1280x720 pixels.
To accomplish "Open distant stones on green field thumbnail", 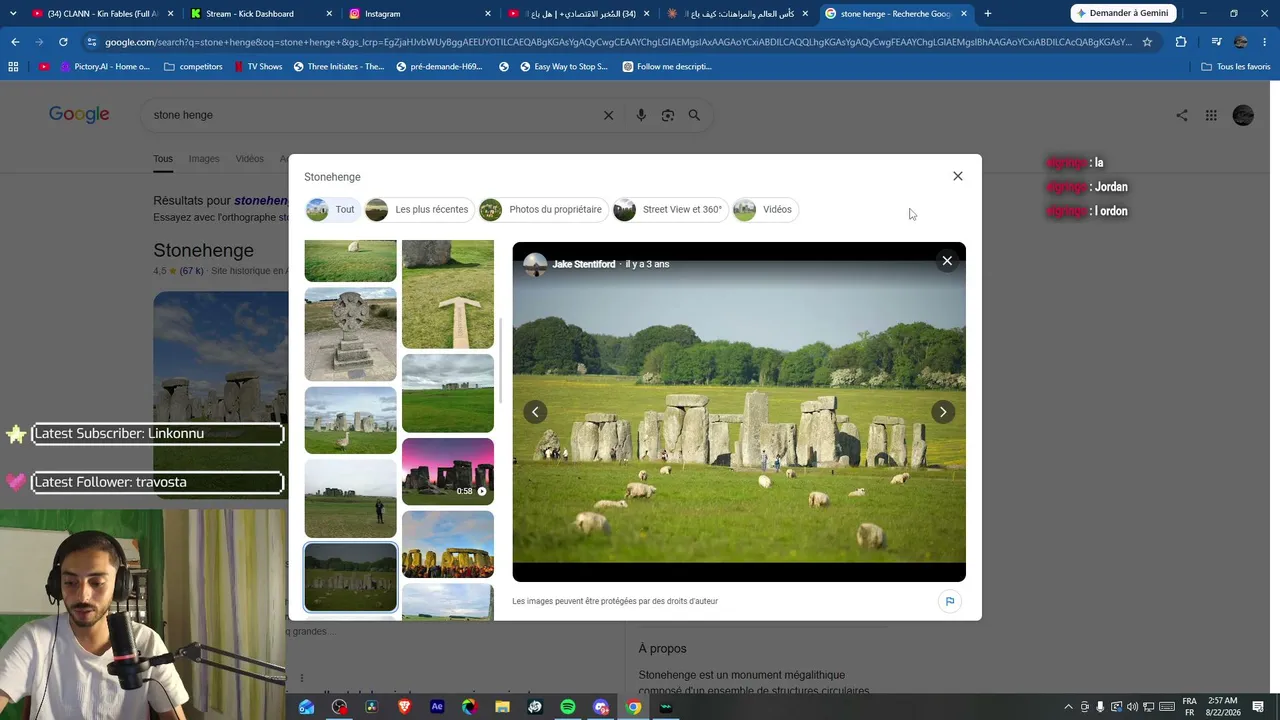I will tap(448, 393).
